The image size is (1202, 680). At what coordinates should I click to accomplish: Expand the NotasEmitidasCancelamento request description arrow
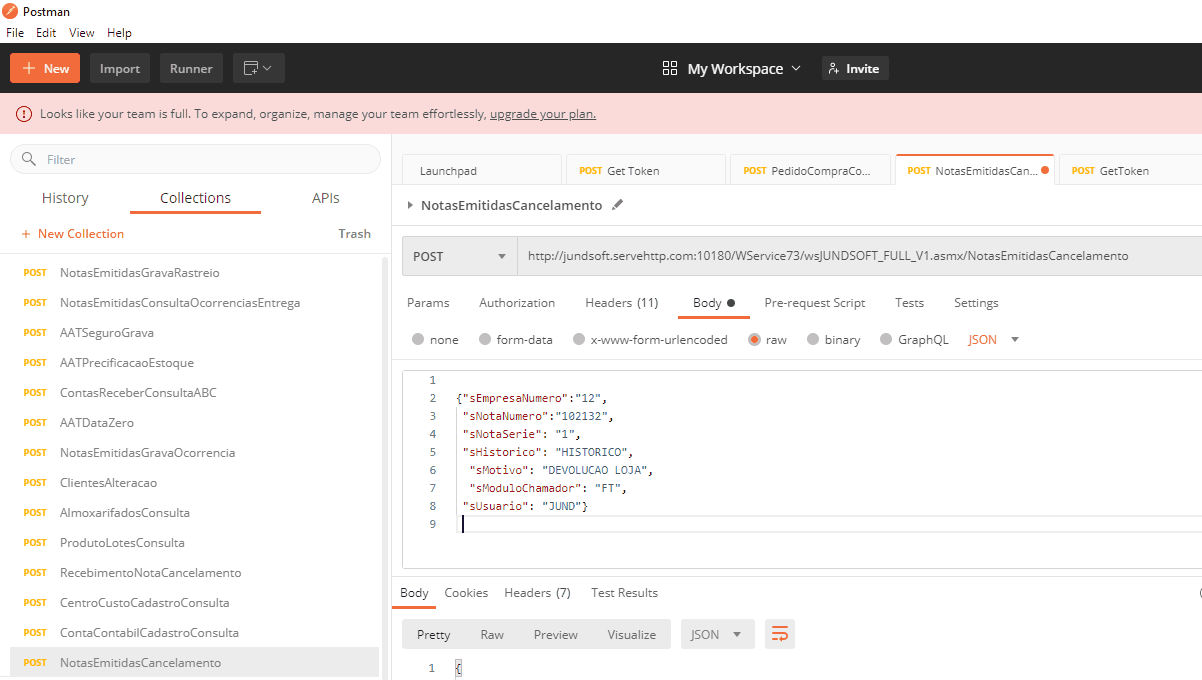[x=409, y=205]
